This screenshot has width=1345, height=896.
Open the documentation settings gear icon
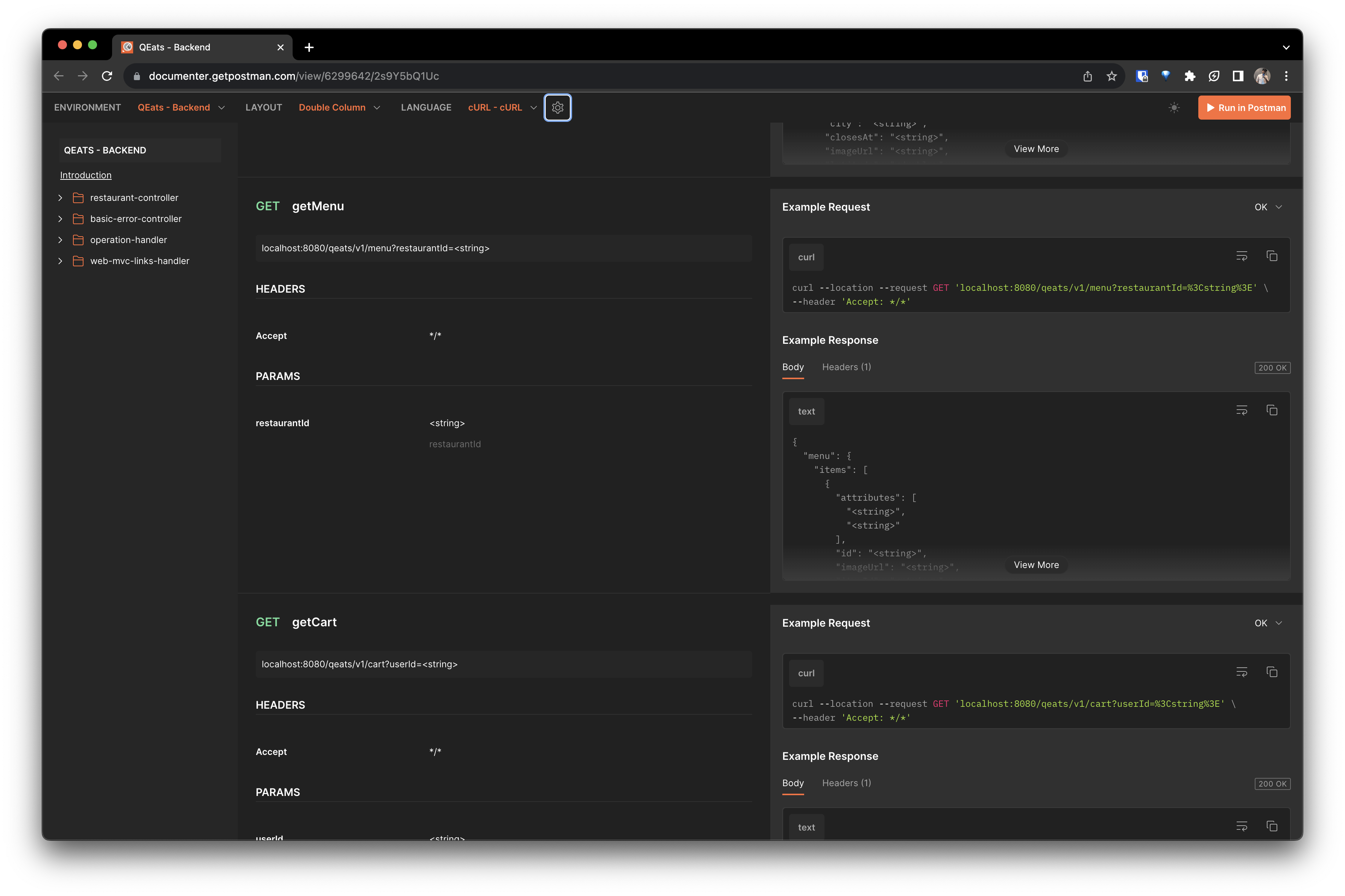pyautogui.click(x=558, y=108)
